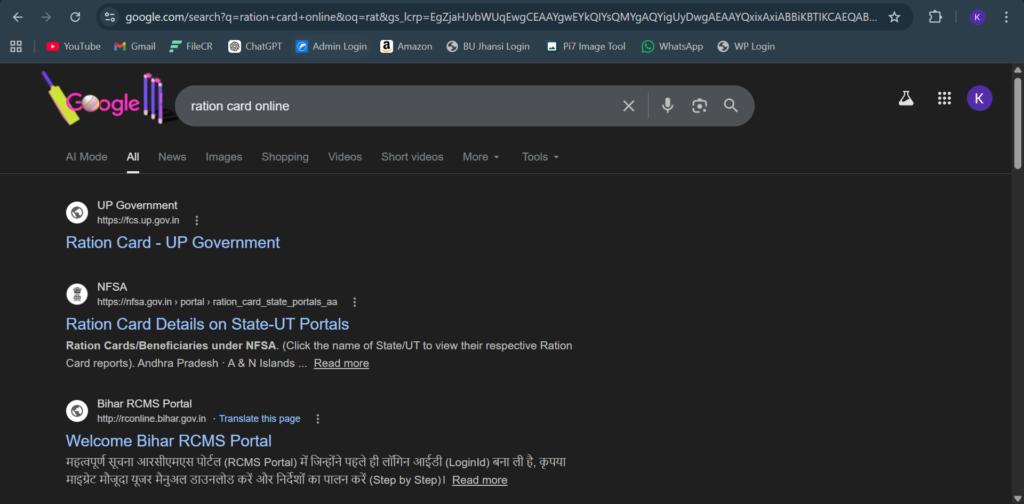This screenshot has height=504, width=1024.
Task: Reload the current page
Action: (x=75, y=17)
